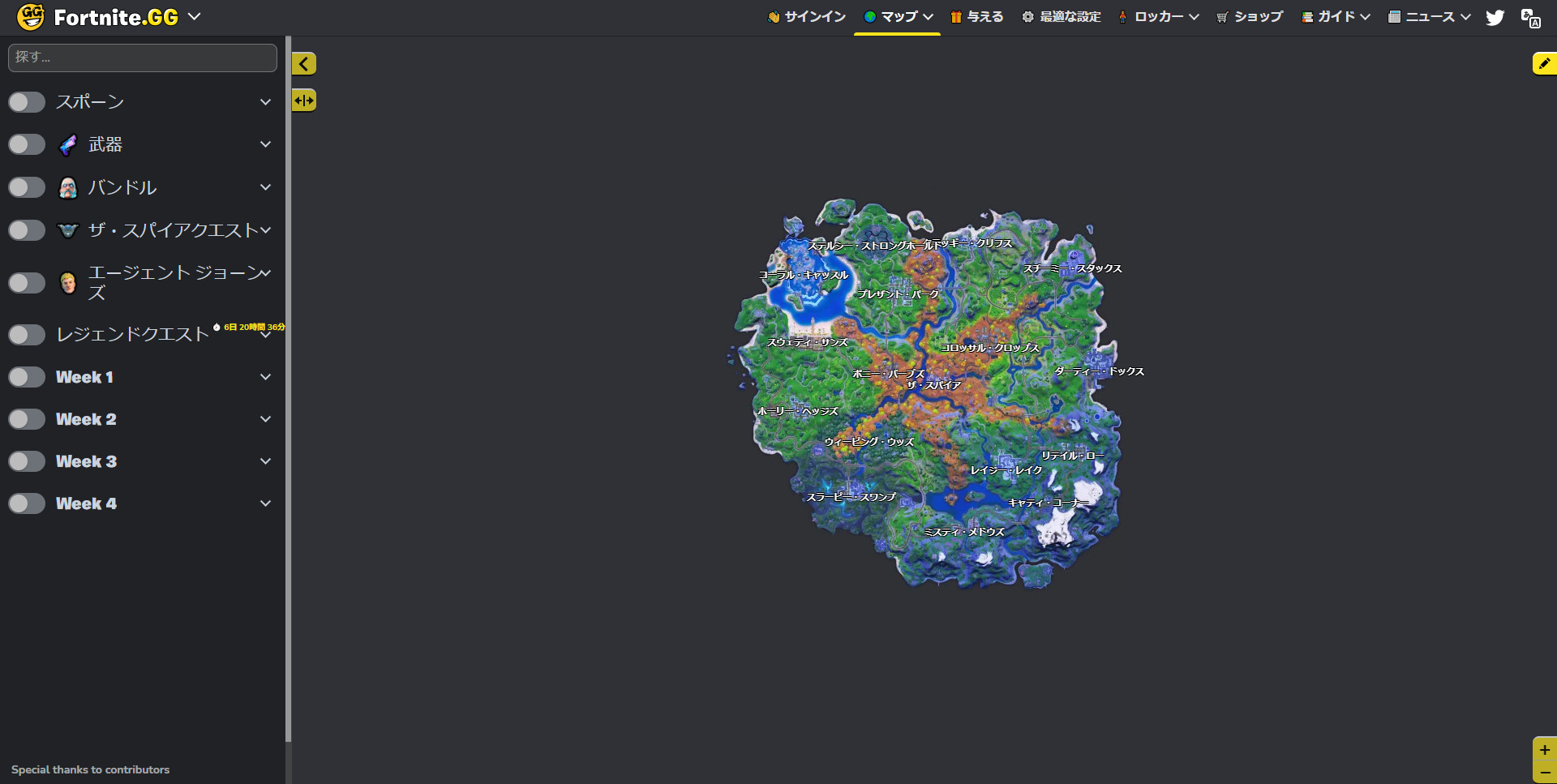The width and height of the screenshot is (1557, 784).
Task: Click the ウィーピング・ウッズ map label
Action: 869,442
